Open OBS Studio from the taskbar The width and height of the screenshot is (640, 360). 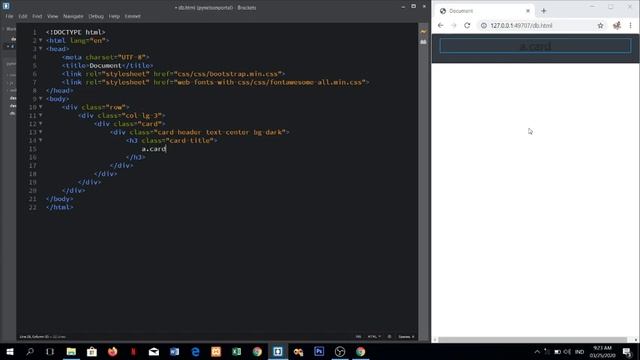[x=340, y=351]
